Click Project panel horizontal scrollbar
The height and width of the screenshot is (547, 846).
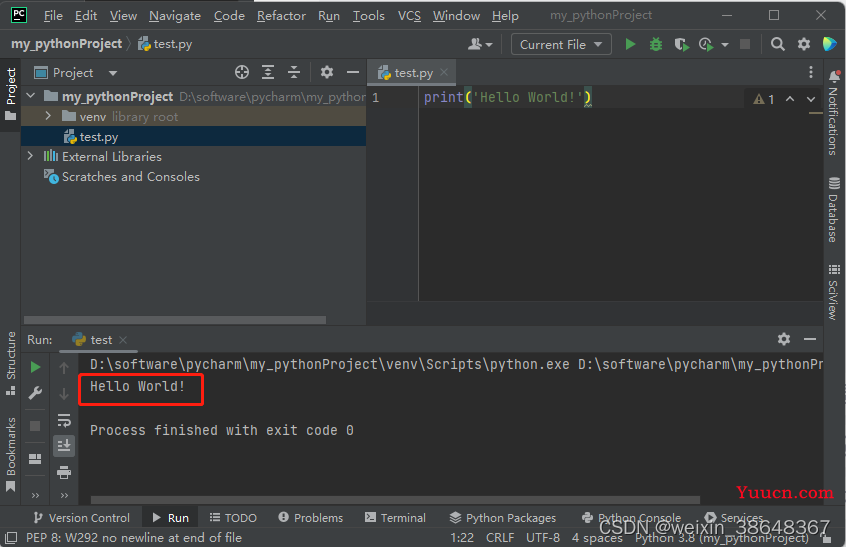click(x=175, y=320)
